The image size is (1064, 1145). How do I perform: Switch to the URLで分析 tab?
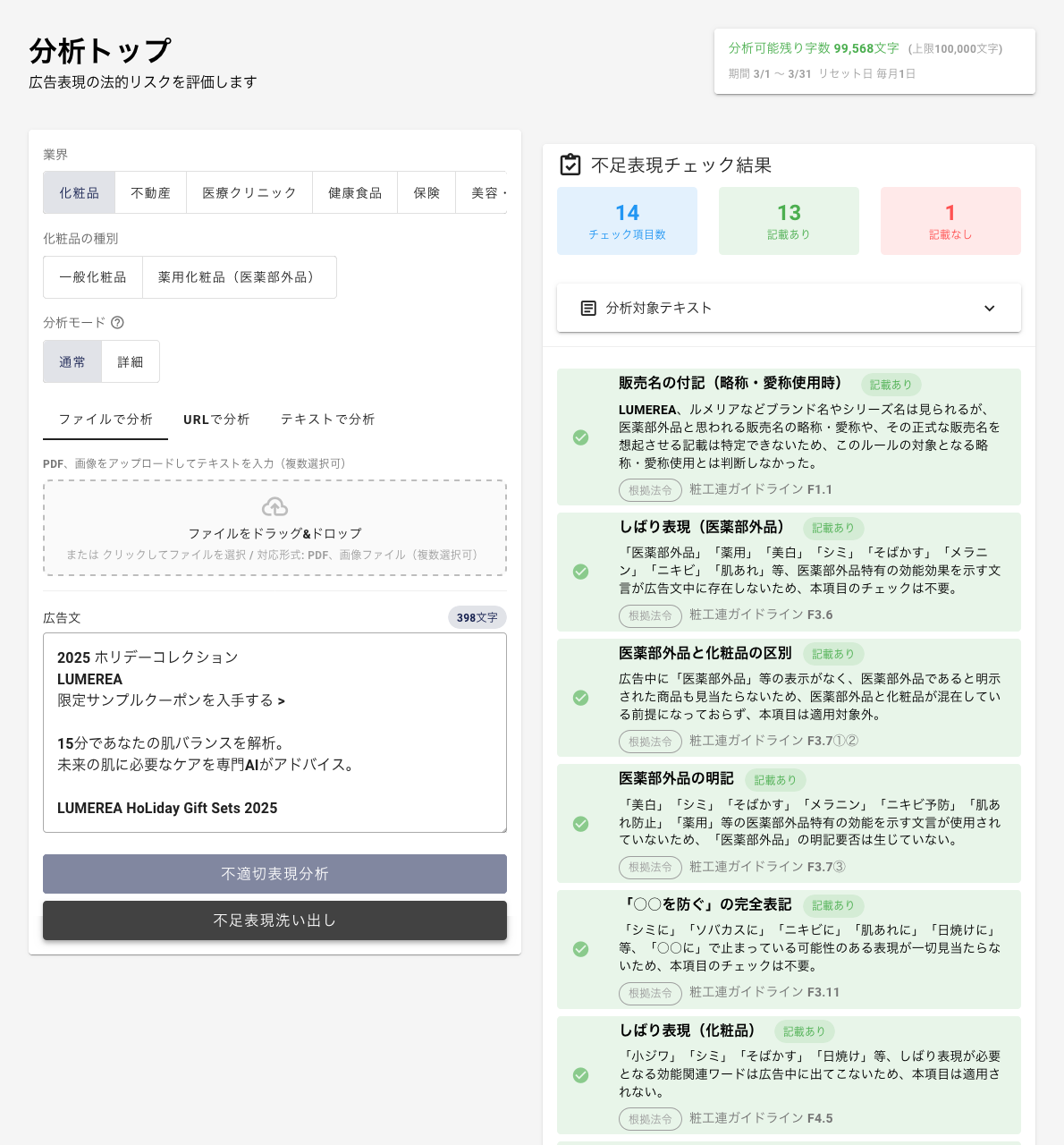216,419
